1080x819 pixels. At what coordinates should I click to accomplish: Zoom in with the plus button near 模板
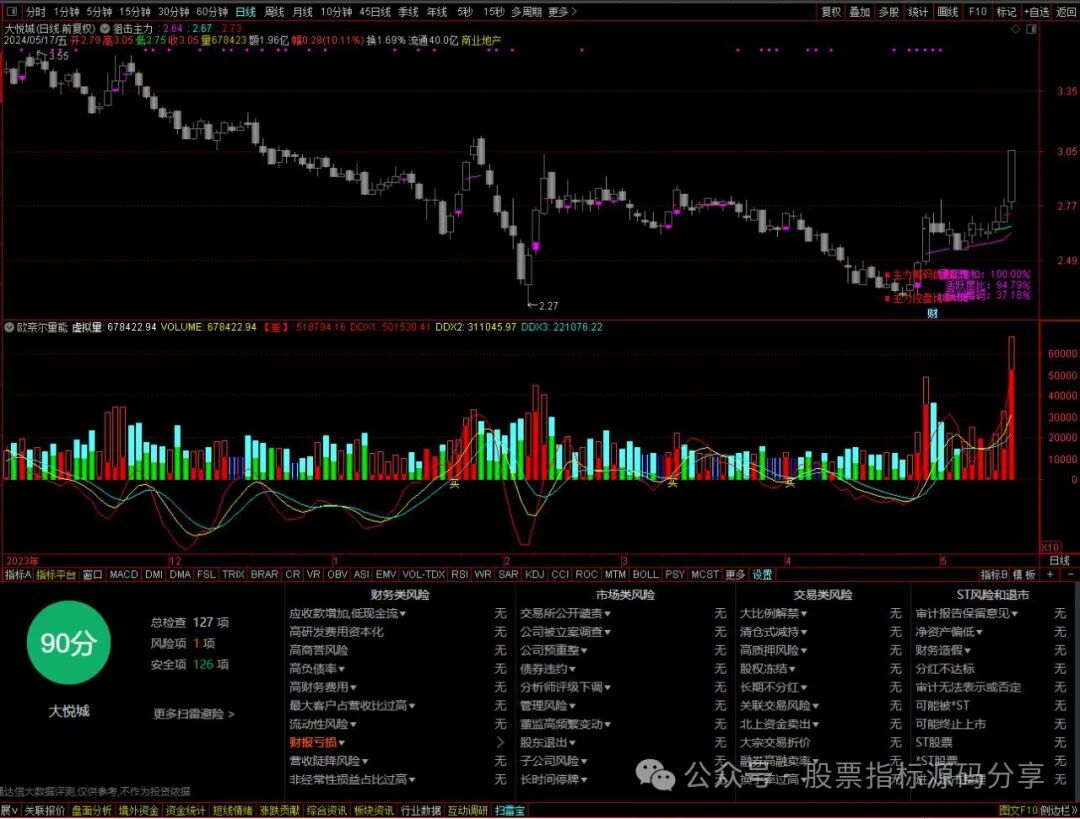click(1050, 574)
